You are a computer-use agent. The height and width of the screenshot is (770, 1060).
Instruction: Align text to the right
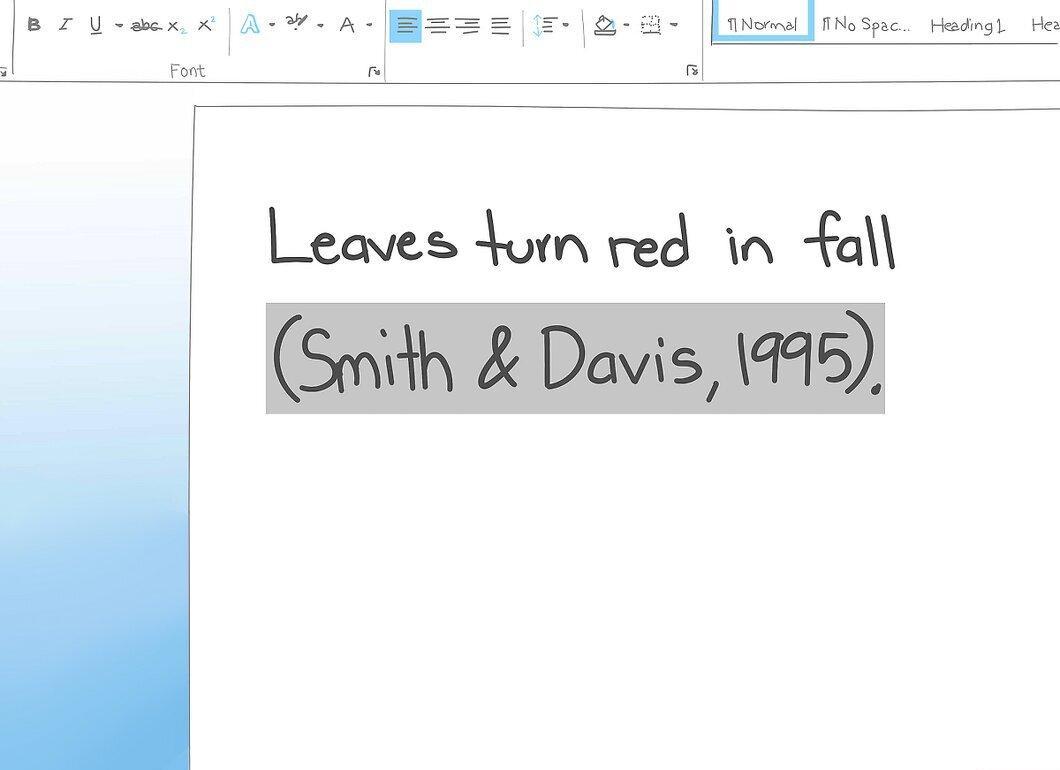click(x=468, y=26)
